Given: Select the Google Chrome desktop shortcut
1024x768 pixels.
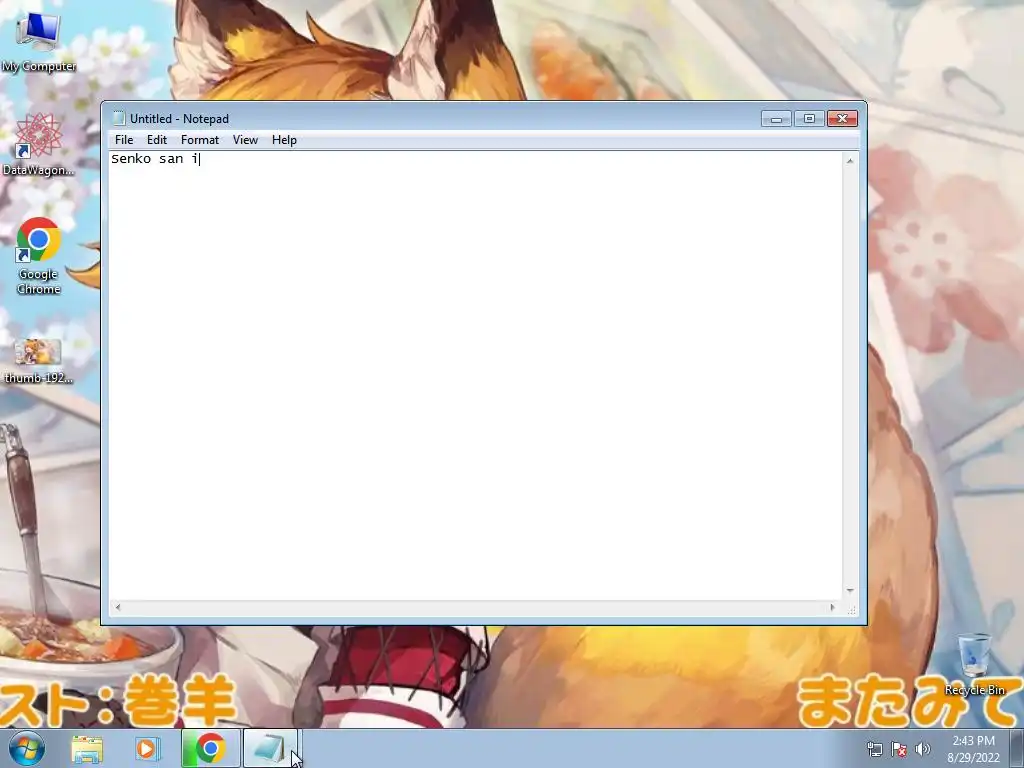Looking at the screenshot, I should (x=39, y=255).
